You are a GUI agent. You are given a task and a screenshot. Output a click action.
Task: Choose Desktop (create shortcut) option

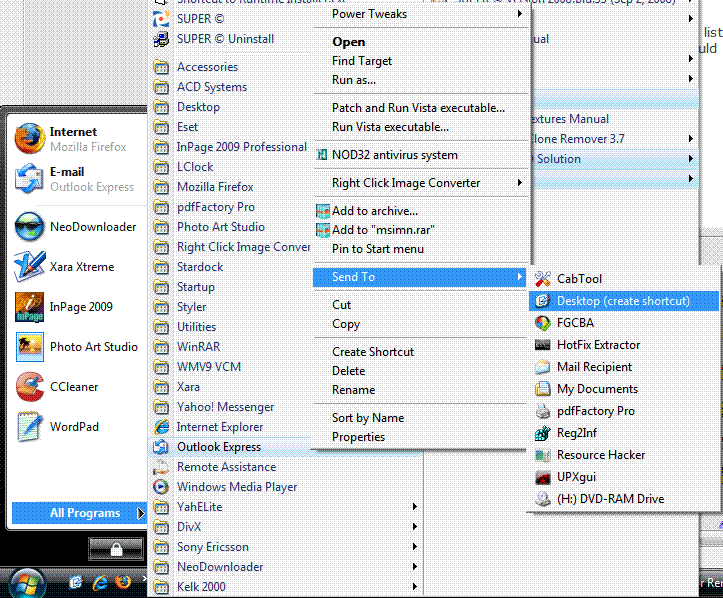(623, 301)
